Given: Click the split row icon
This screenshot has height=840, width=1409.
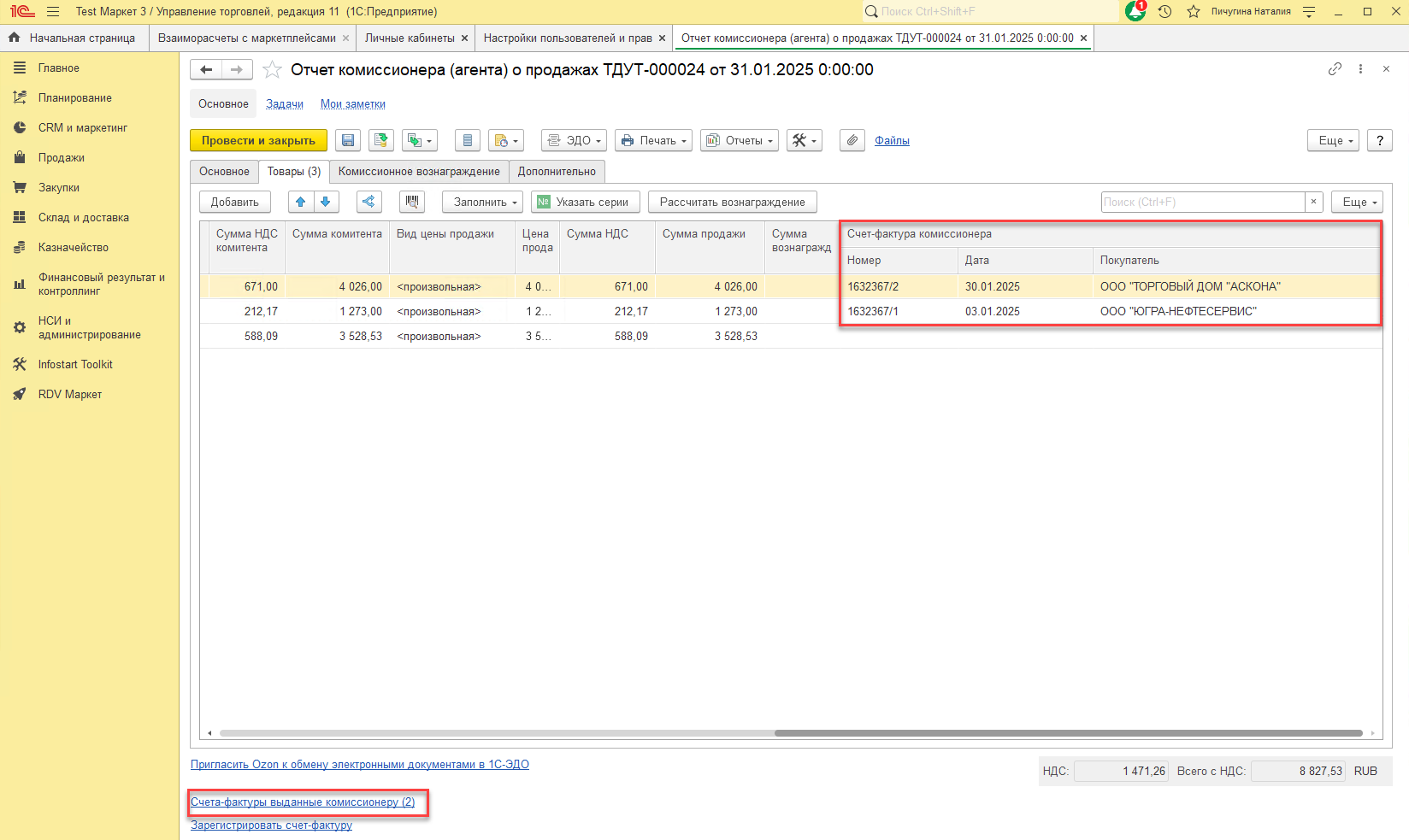Looking at the screenshot, I should pyautogui.click(x=368, y=202).
